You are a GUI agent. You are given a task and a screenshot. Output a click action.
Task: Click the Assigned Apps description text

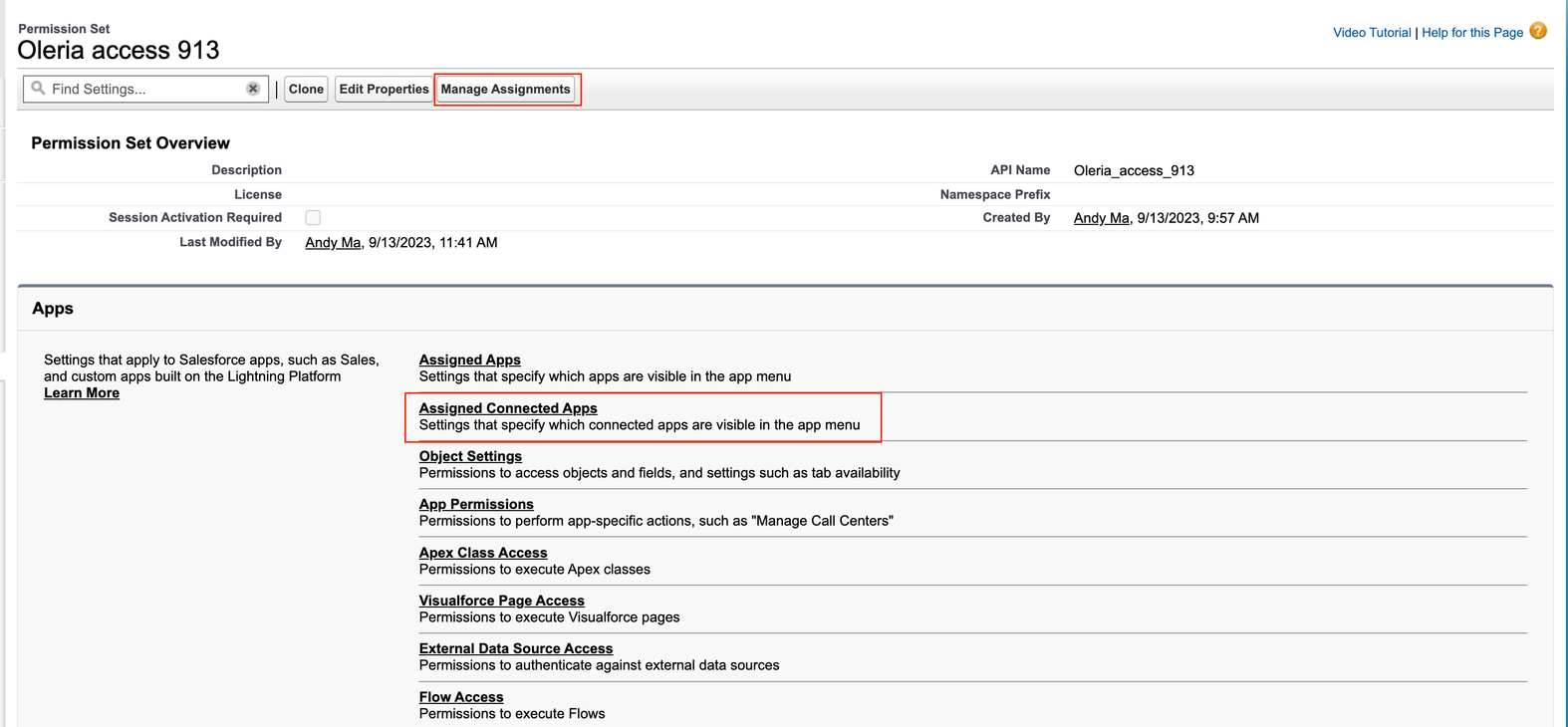coord(606,376)
